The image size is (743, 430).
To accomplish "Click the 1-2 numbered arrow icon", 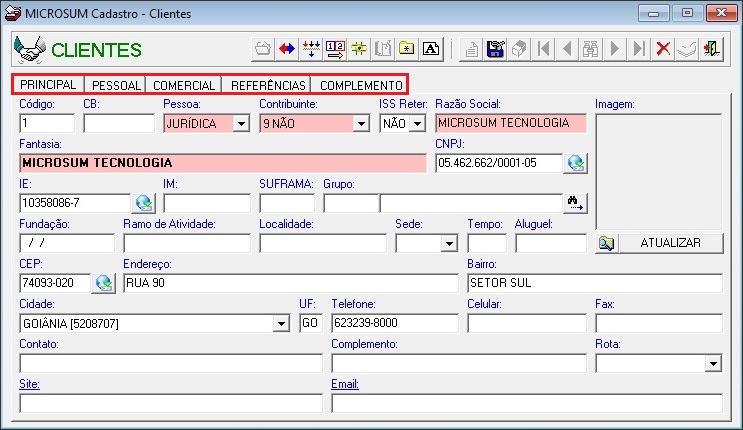I will tap(335, 49).
